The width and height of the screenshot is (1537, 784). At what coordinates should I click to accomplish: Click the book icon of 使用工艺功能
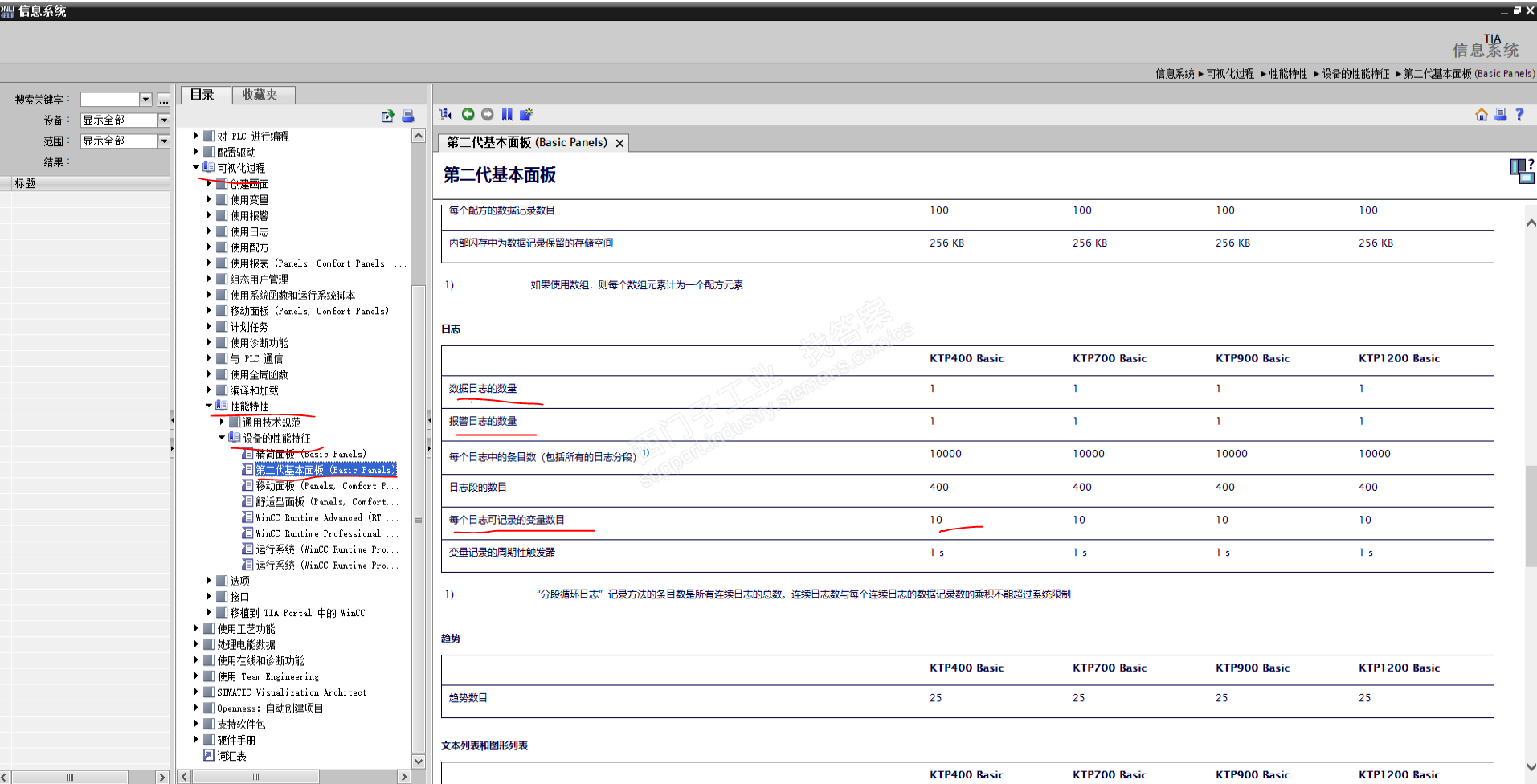point(209,628)
